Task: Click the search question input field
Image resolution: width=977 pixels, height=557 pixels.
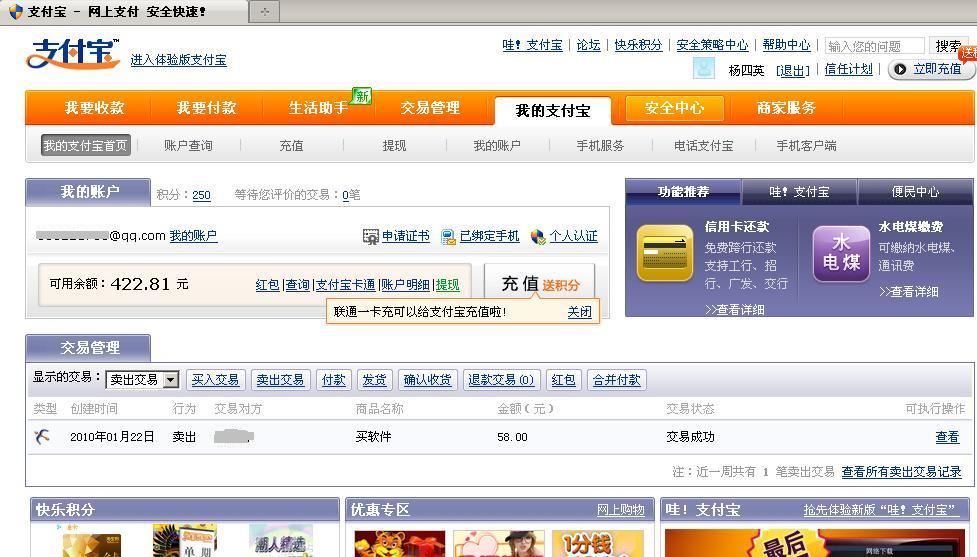Action: tap(875, 46)
